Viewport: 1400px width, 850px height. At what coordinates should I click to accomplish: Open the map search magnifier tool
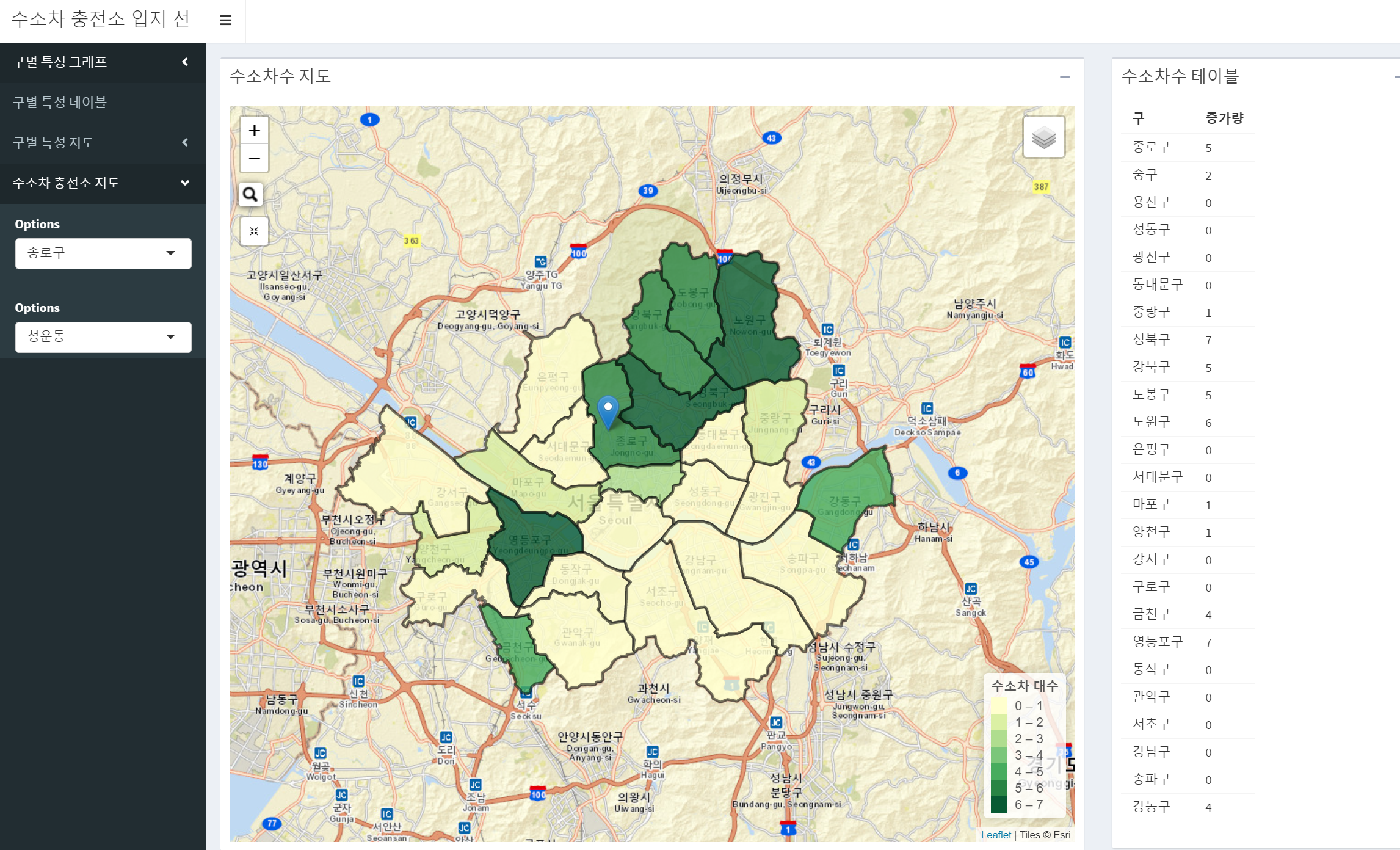pyautogui.click(x=250, y=194)
